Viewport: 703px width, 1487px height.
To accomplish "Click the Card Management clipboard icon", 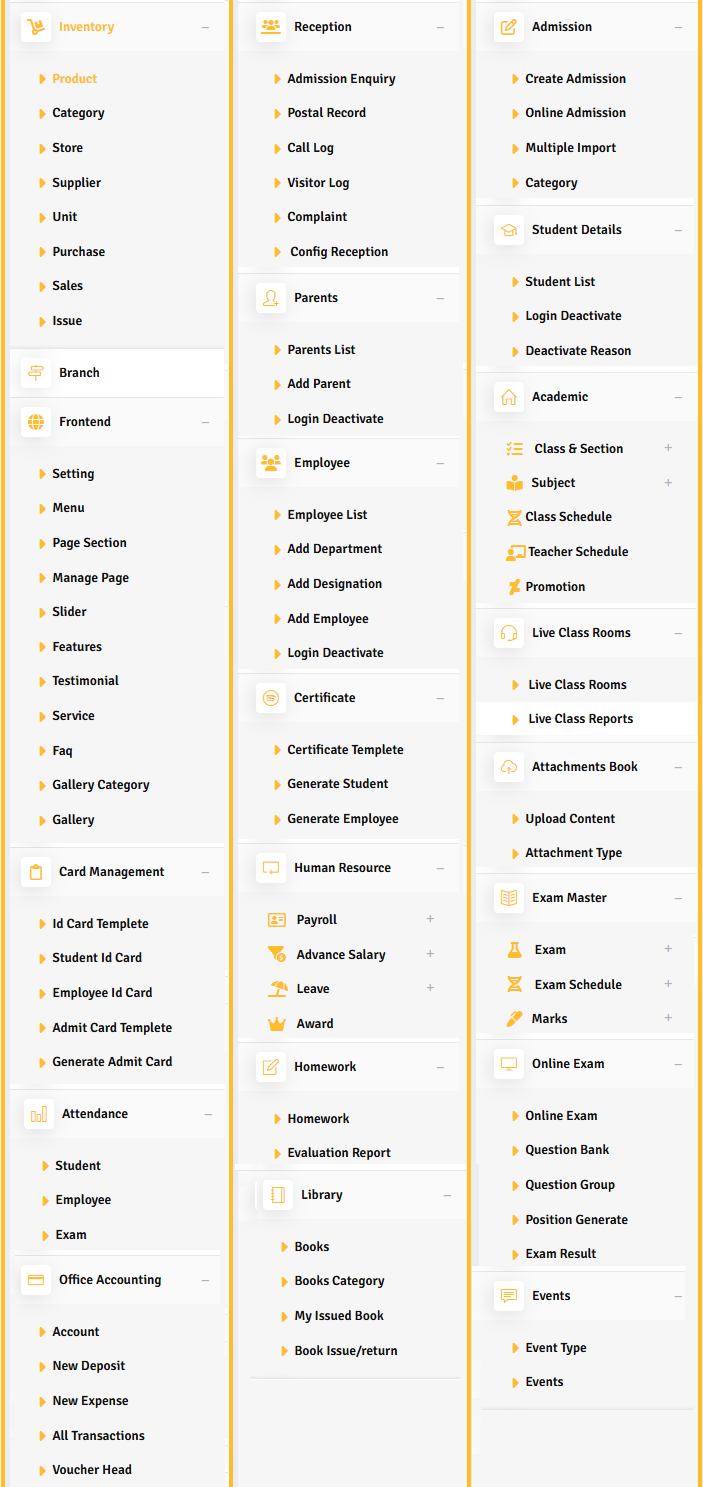I will pos(36,872).
